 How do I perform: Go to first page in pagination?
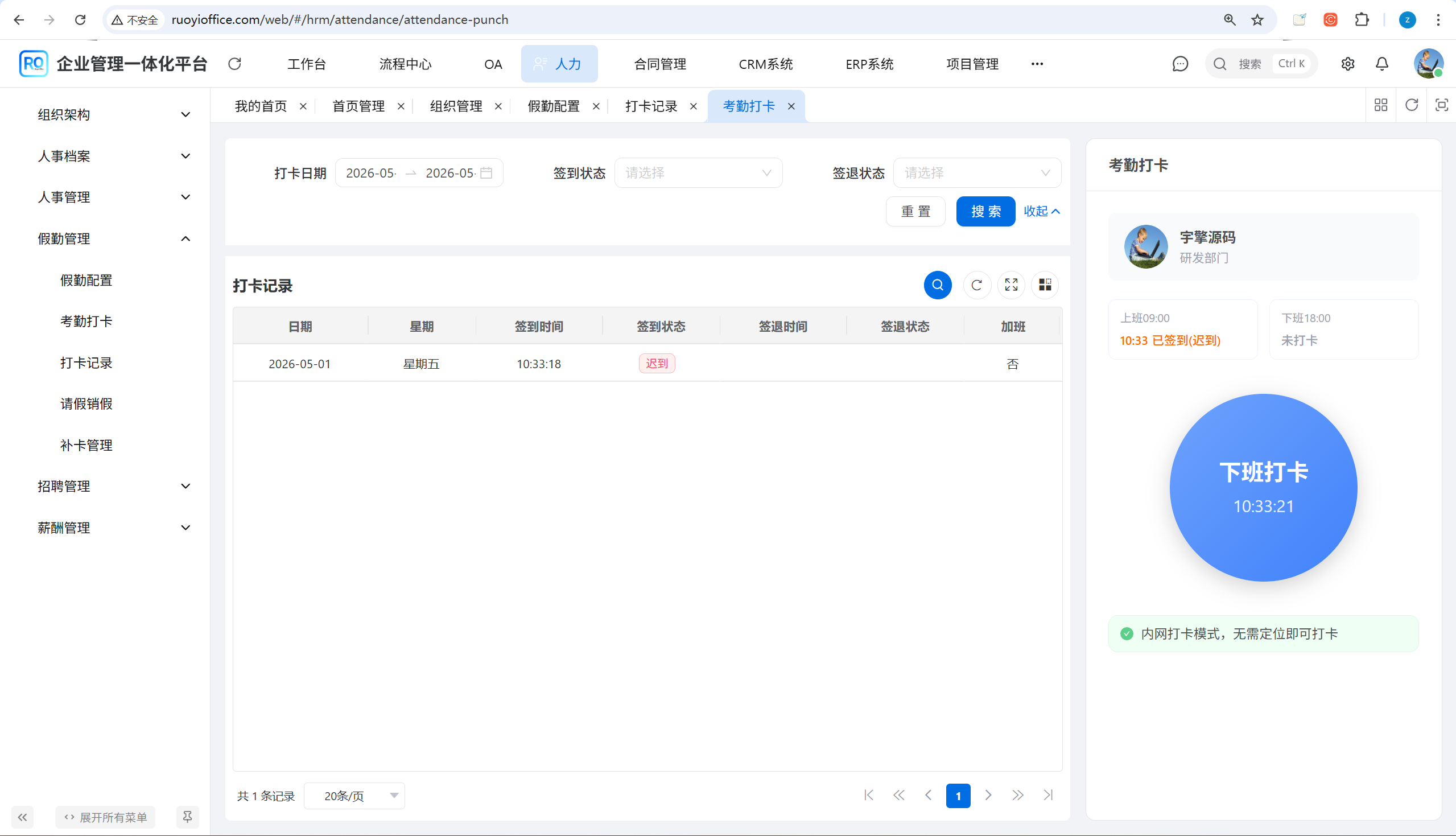coord(869,795)
